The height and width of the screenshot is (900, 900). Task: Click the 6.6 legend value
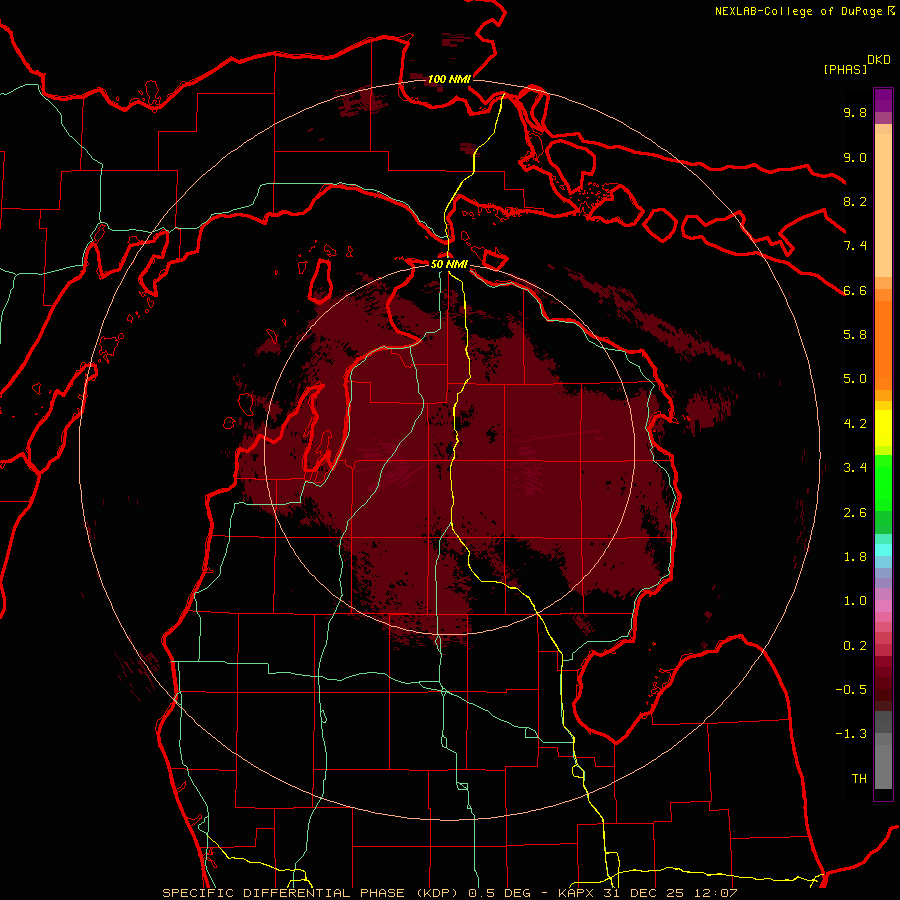point(855,290)
